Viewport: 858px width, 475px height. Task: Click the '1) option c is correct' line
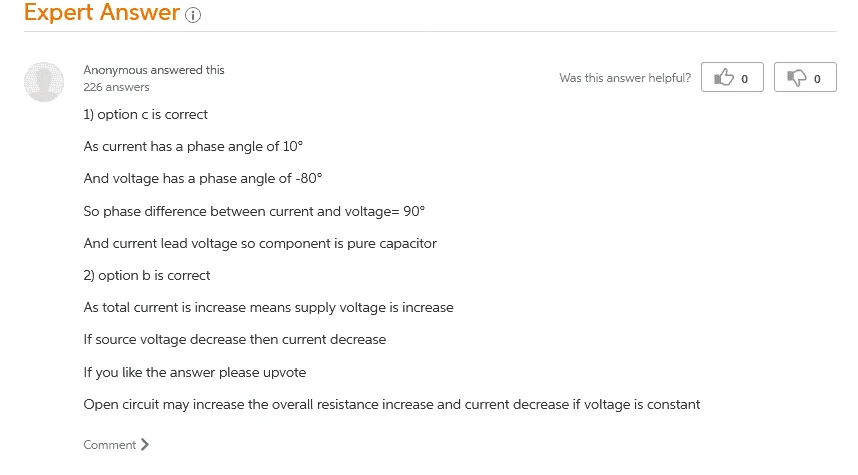[x=146, y=114]
